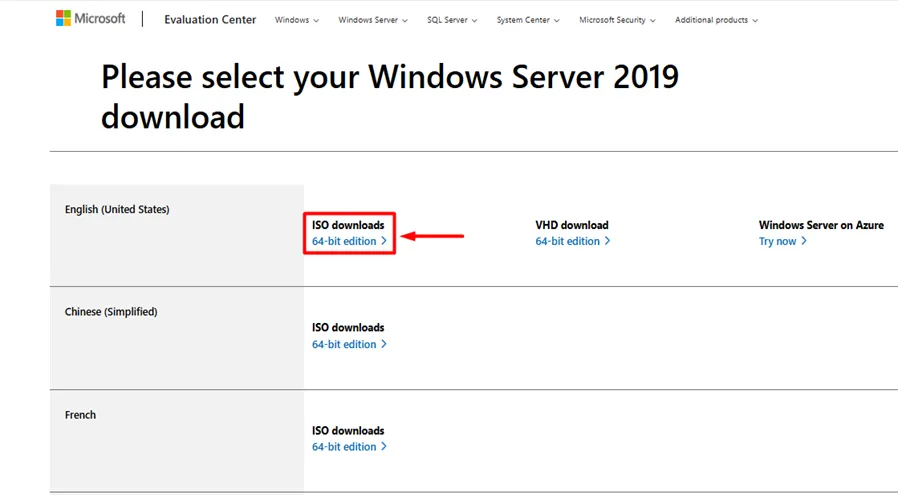Open the SQL Server menu
This screenshot has width=898, height=495.
(x=452, y=20)
